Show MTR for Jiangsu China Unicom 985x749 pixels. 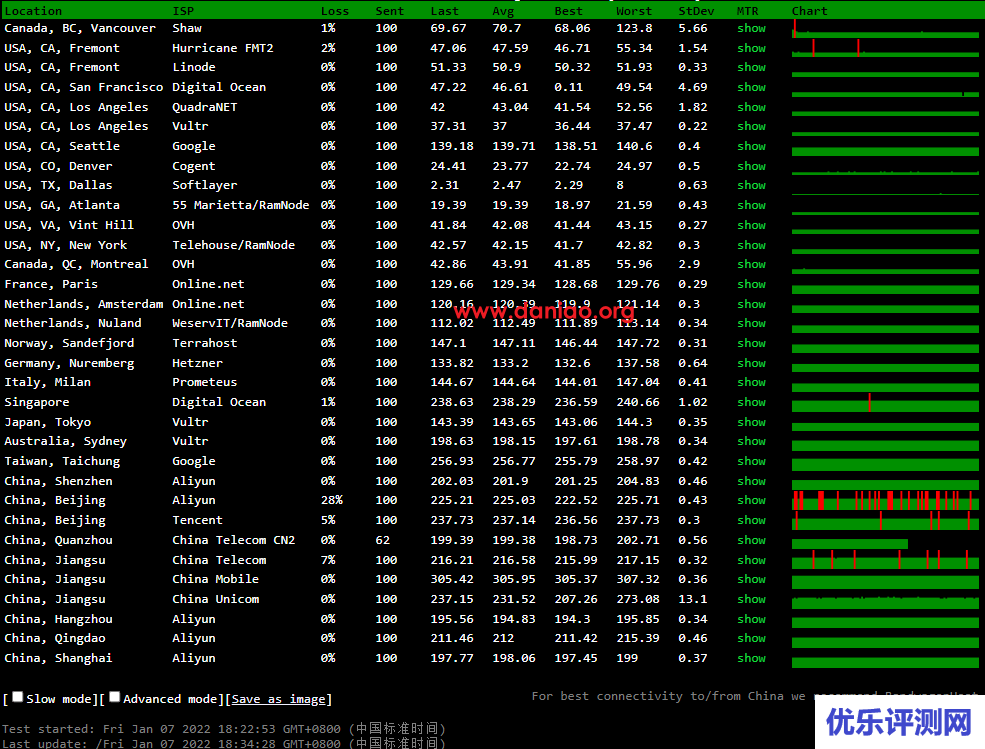[x=751, y=599]
